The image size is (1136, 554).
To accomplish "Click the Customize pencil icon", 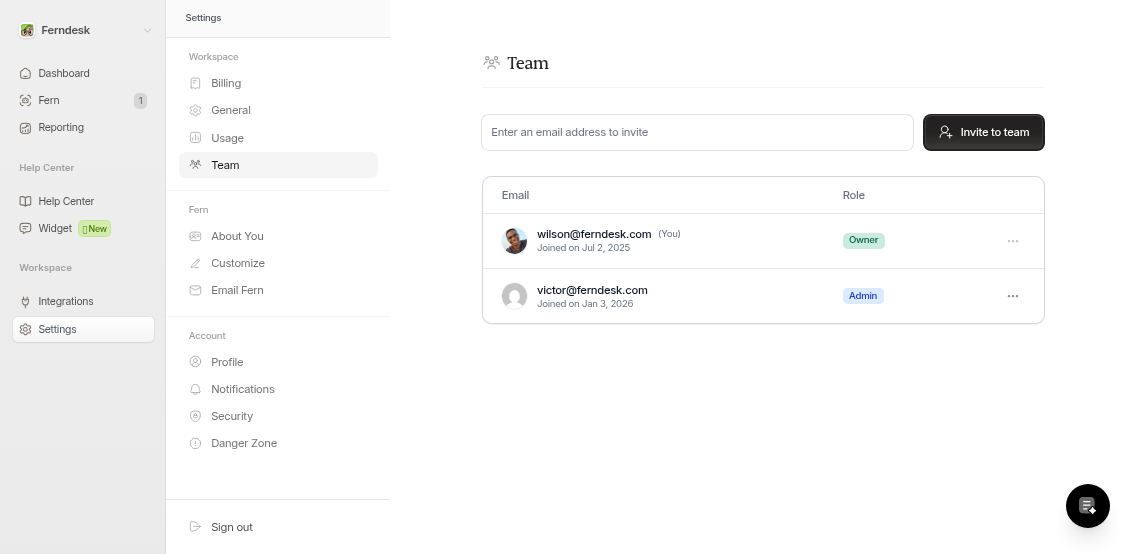I will coord(196,263).
